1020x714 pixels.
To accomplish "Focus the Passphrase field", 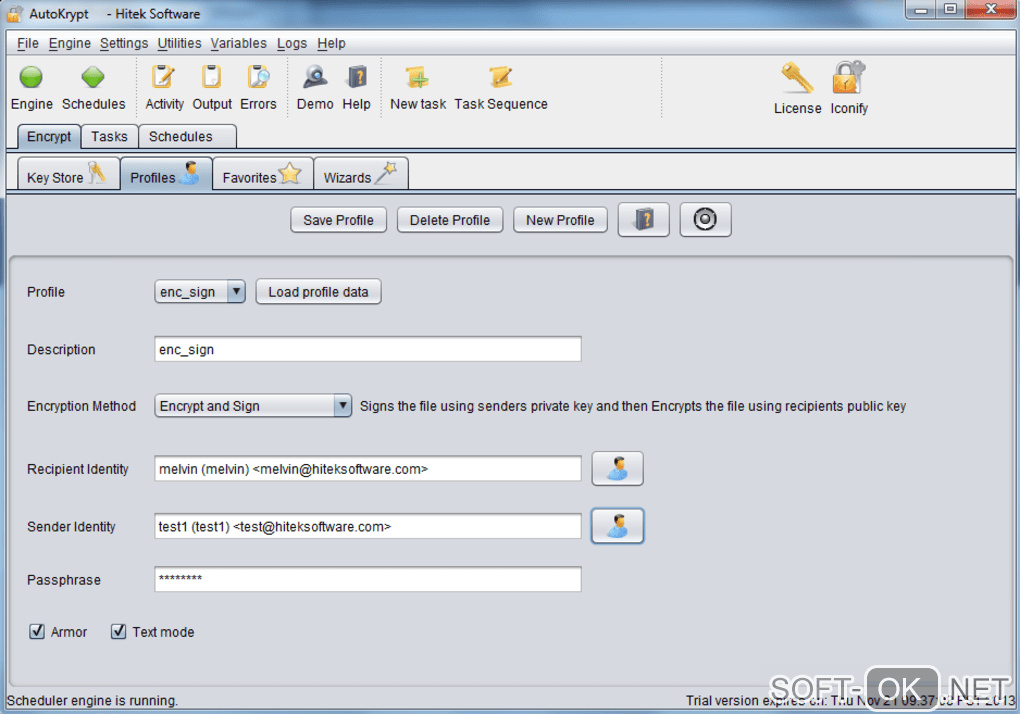I will pos(368,579).
